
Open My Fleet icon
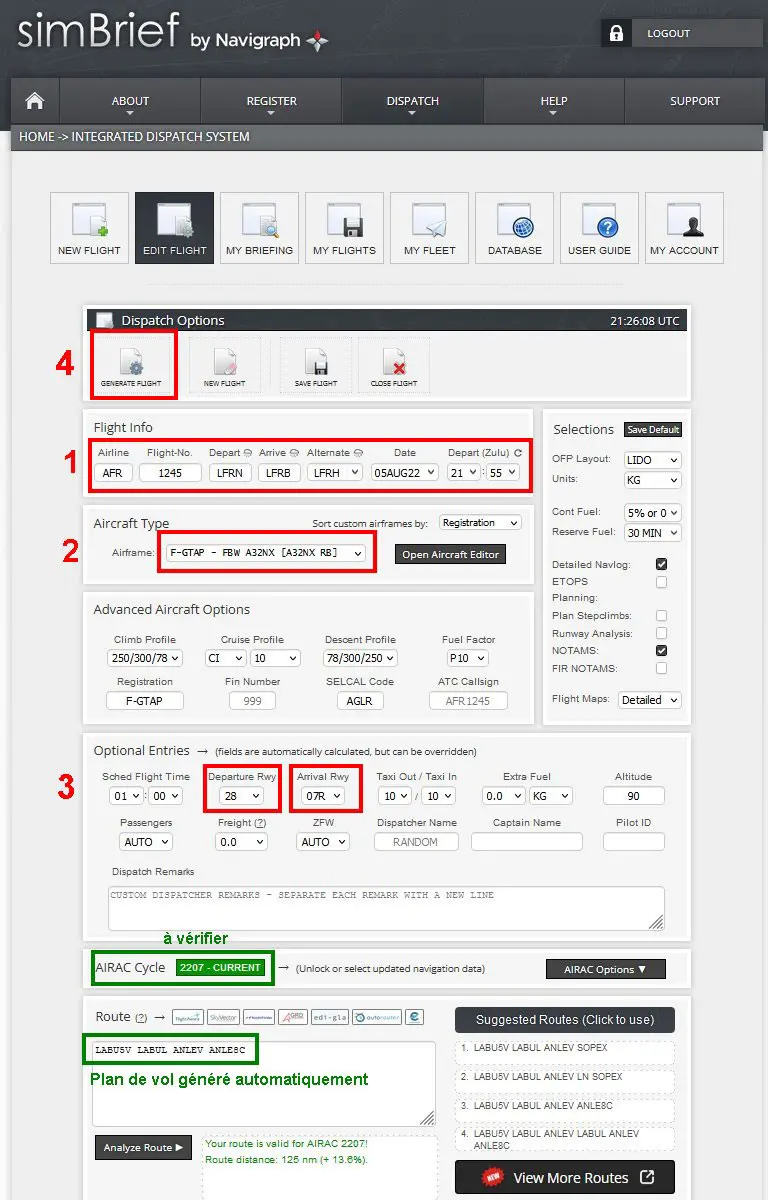(x=430, y=228)
